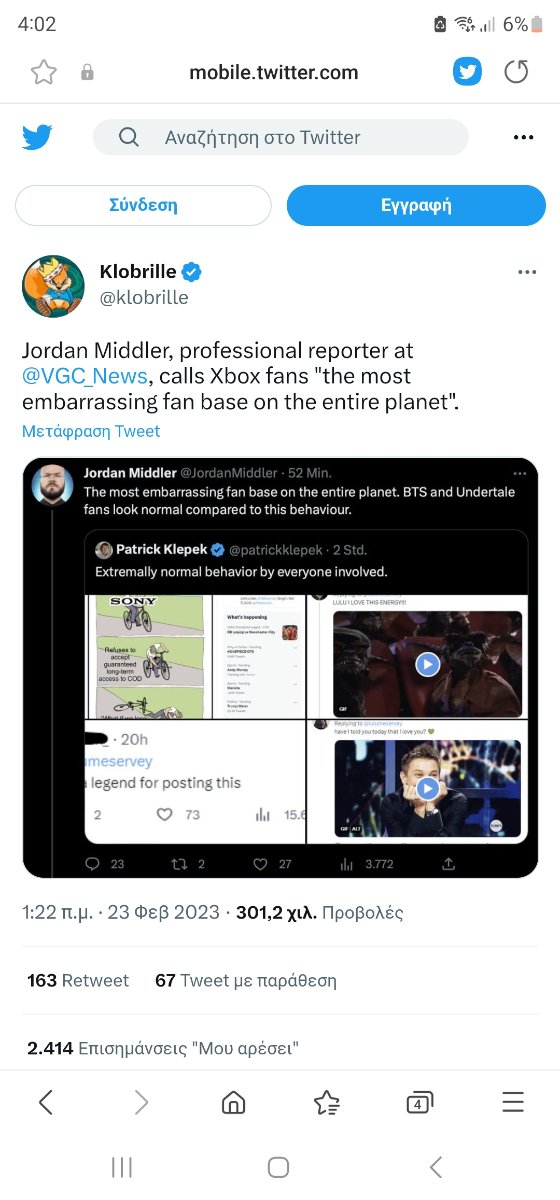Open the embedded Jordan Middler tweet image
Viewport: 560px width, 1200px height.
[281, 667]
